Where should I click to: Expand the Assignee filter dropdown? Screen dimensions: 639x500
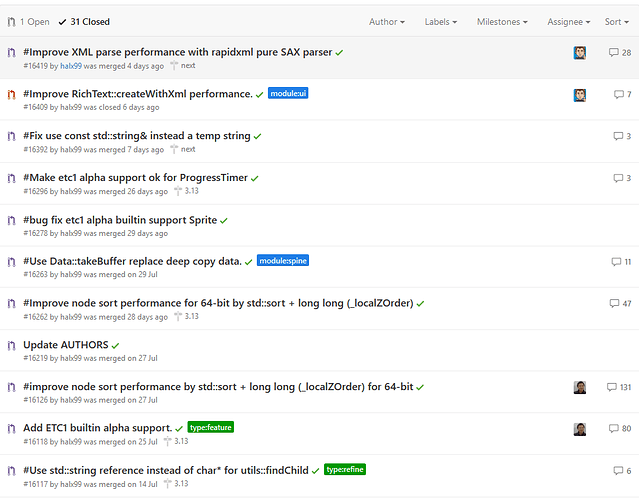[570, 21]
